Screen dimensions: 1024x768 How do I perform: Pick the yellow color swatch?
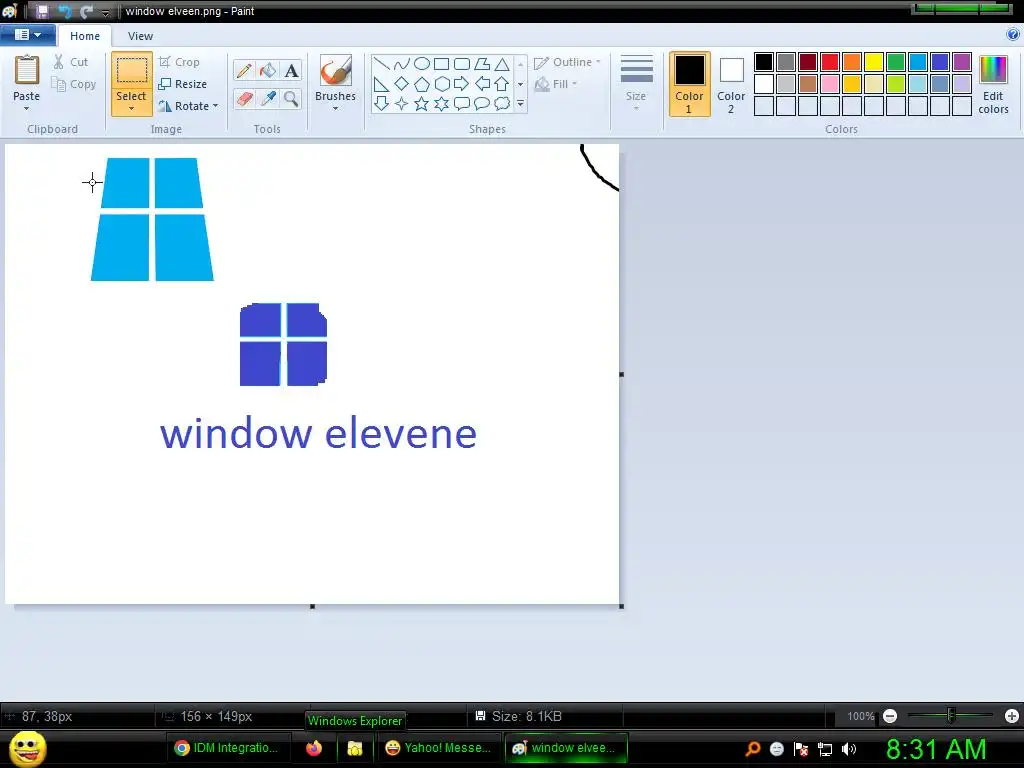(x=874, y=62)
